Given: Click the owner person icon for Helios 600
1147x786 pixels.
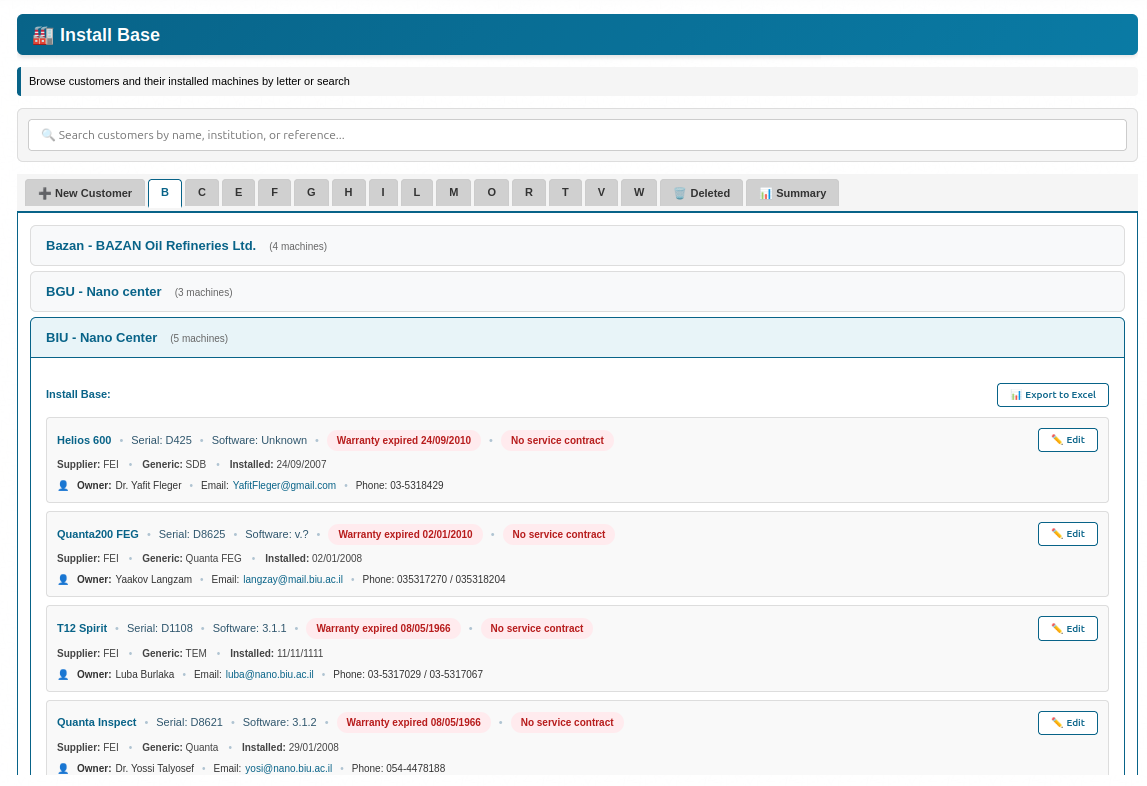Looking at the screenshot, I should coord(63,486).
